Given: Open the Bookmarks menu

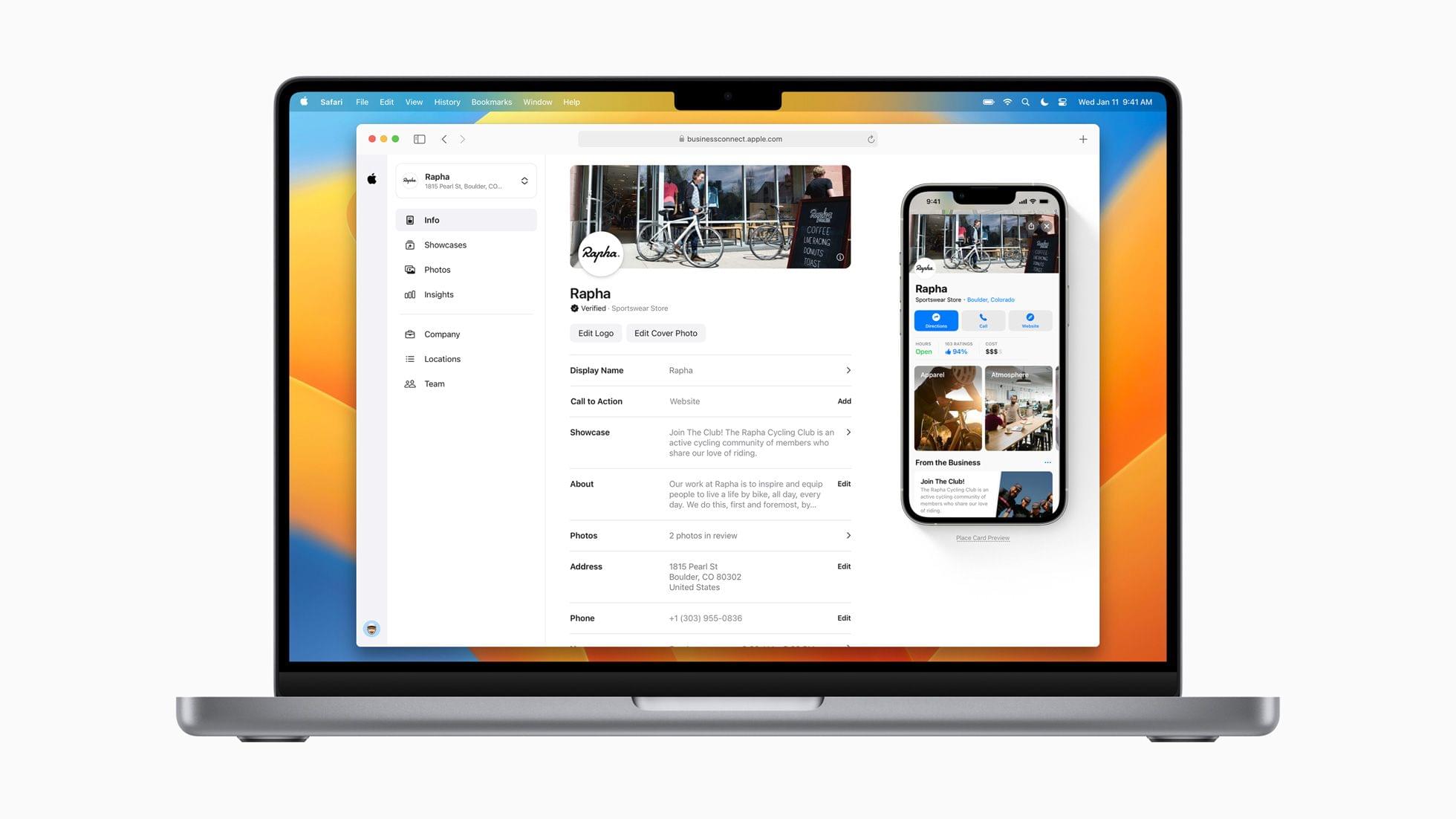Looking at the screenshot, I should coord(491,102).
